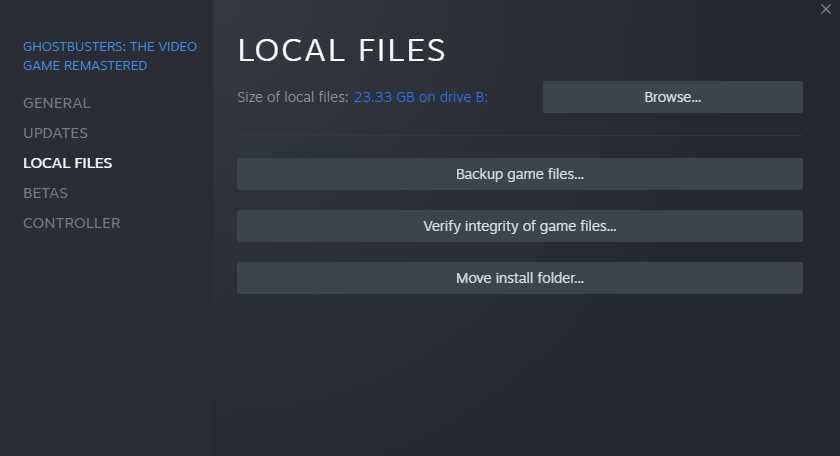The width and height of the screenshot is (840, 456).
Task: Select the Local Files tab
Action: (68, 163)
